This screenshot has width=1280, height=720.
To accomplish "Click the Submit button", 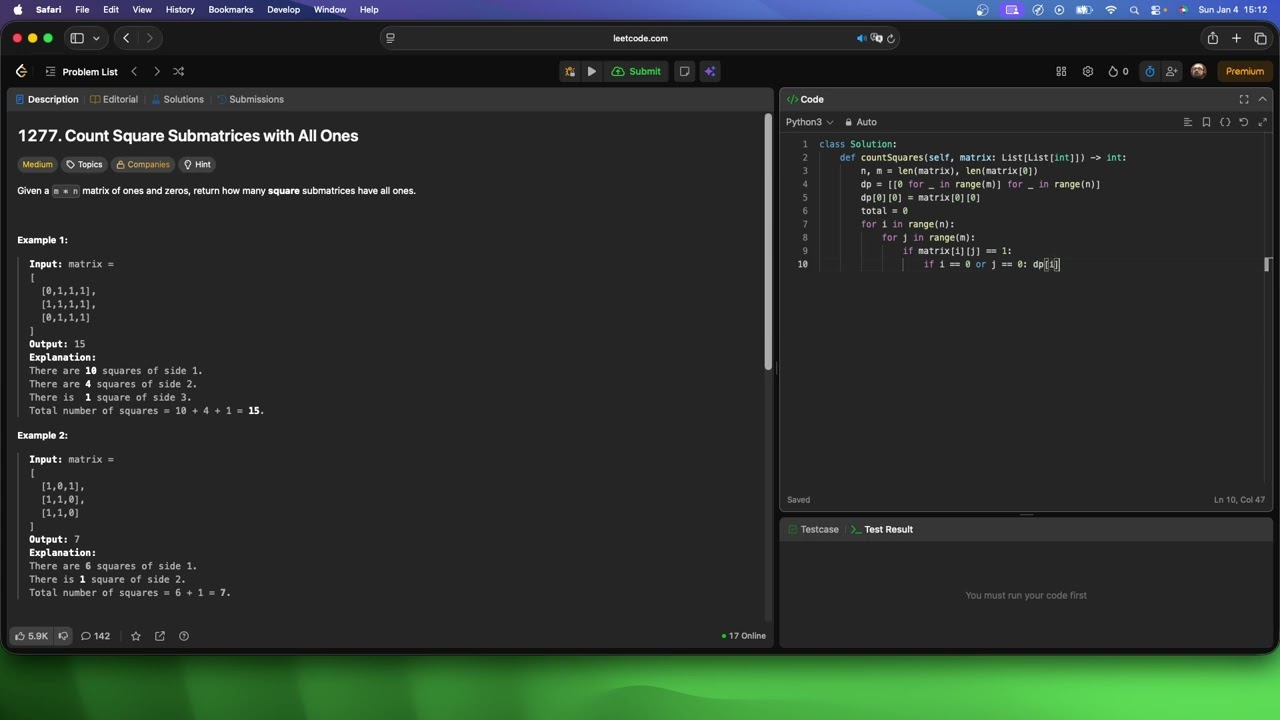I will (637, 71).
